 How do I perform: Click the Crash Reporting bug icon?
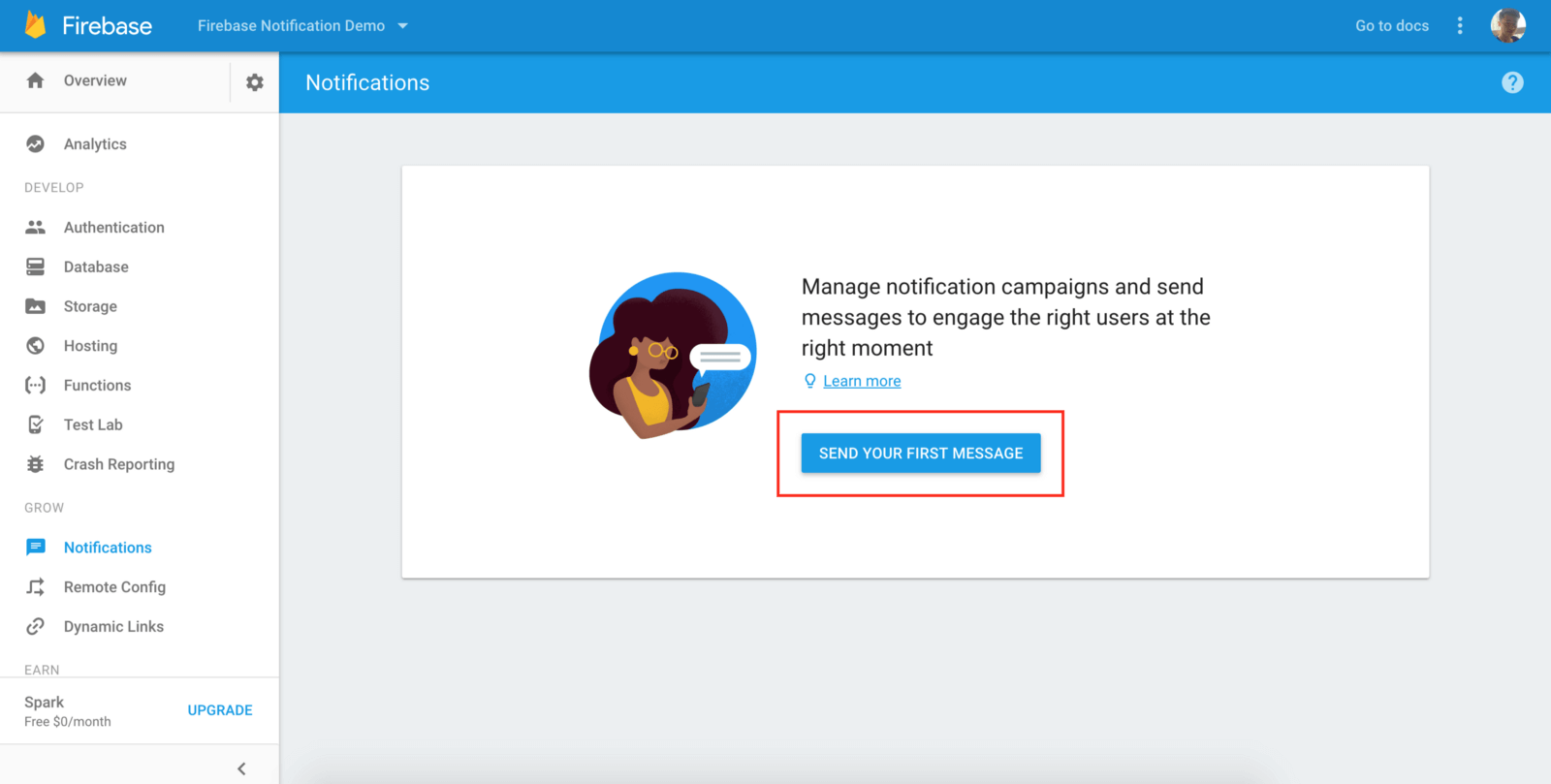point(36,464)
